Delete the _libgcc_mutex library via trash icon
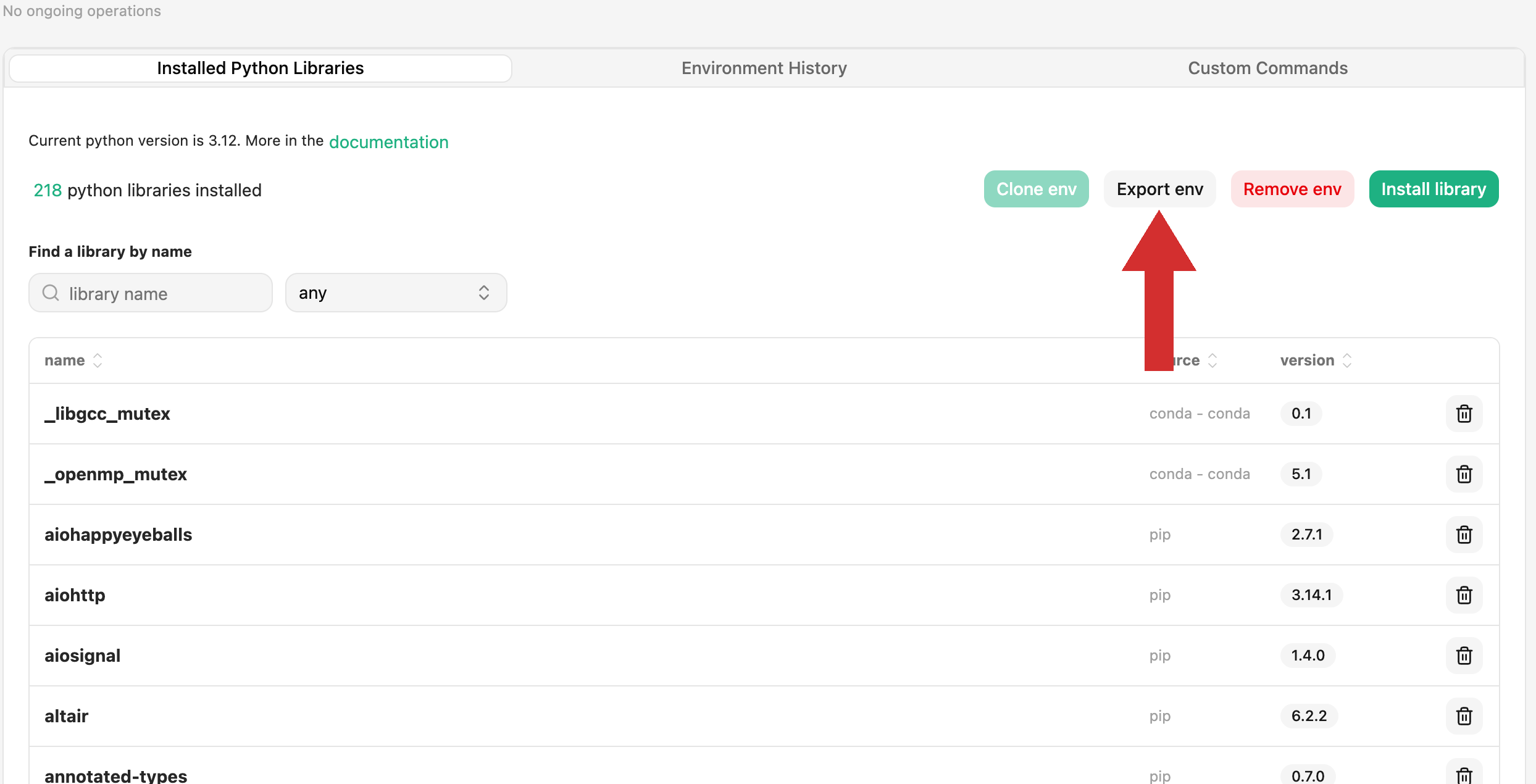The image size is (1536, 784). (x=1464, y=414)
